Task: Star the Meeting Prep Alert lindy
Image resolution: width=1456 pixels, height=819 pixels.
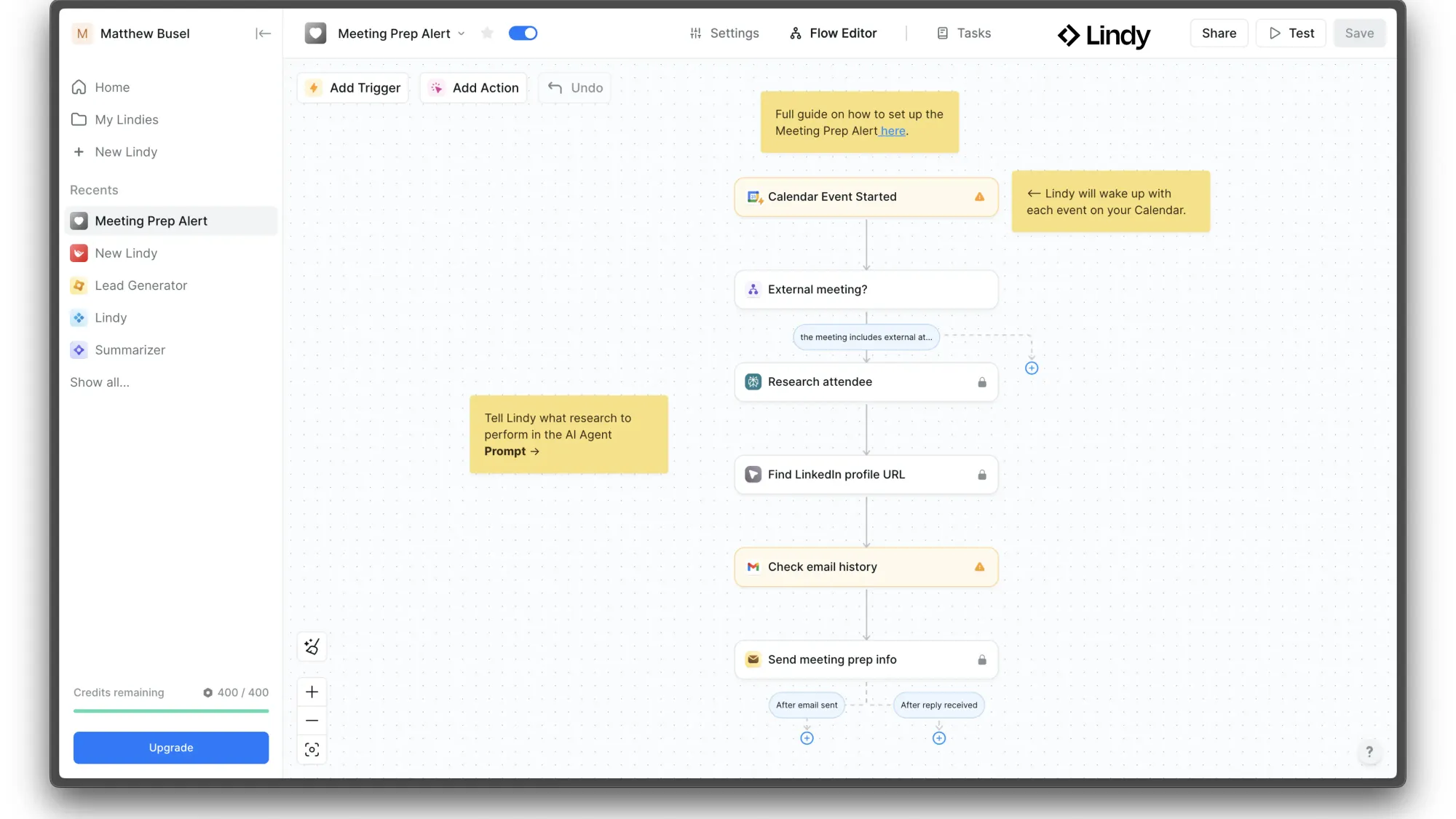Action: tap(487, 33)
